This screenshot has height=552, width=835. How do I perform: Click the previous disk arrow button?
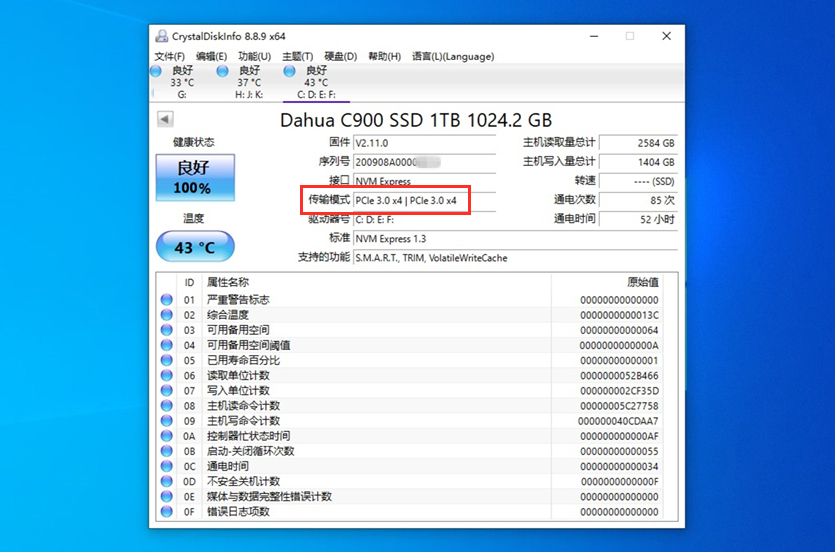pos(165,120)
